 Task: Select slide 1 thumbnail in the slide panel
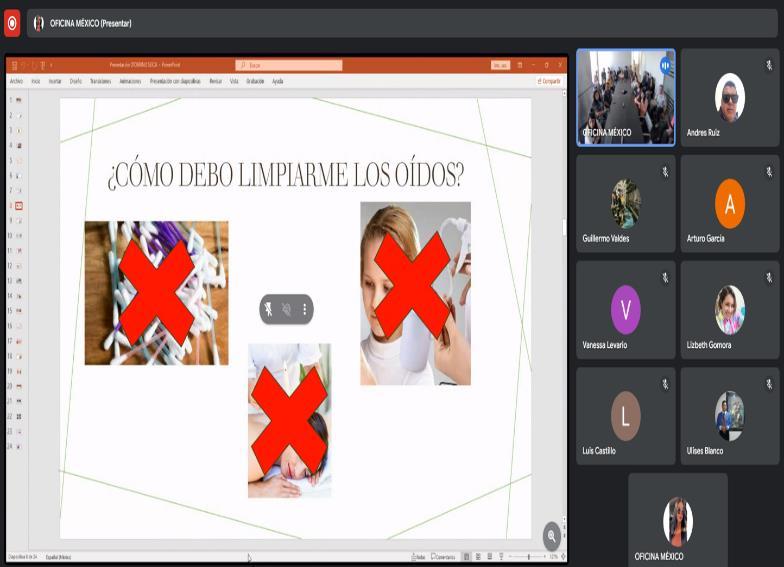18,100
